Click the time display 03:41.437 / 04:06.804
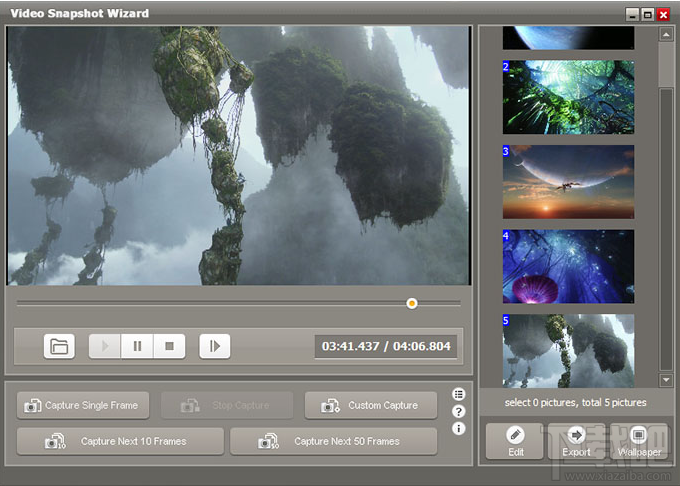Viewport: 680px width, 486px height. [386, 346]
